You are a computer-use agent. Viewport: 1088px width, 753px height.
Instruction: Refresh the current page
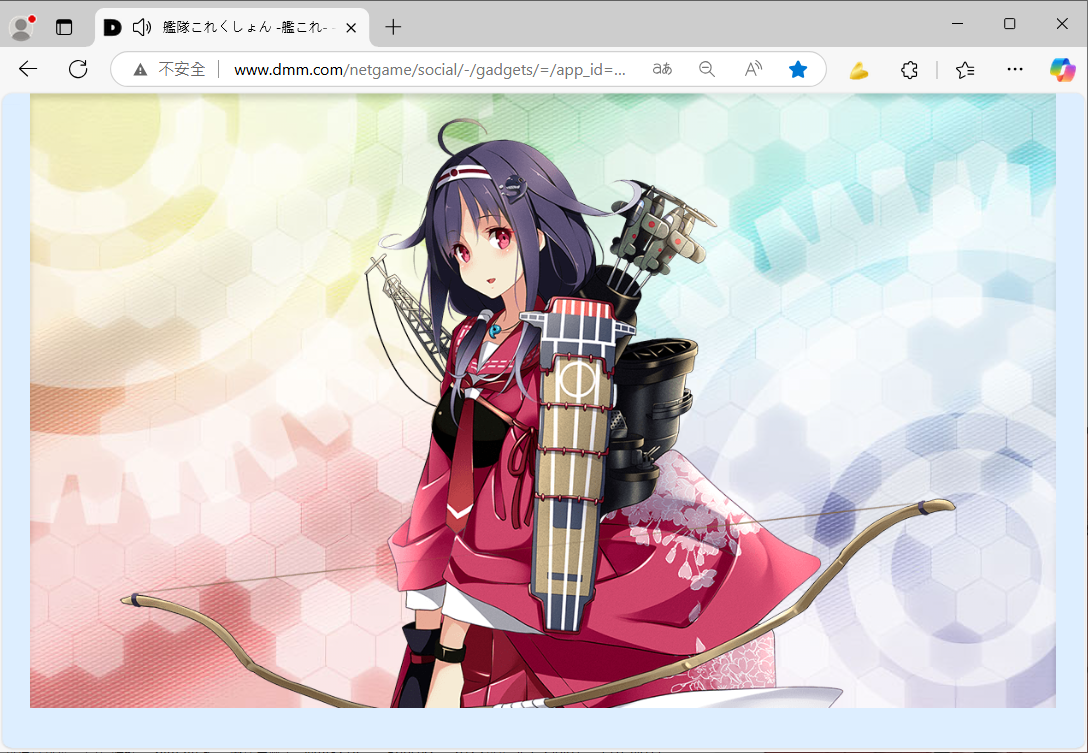click(x=78, y=69)
